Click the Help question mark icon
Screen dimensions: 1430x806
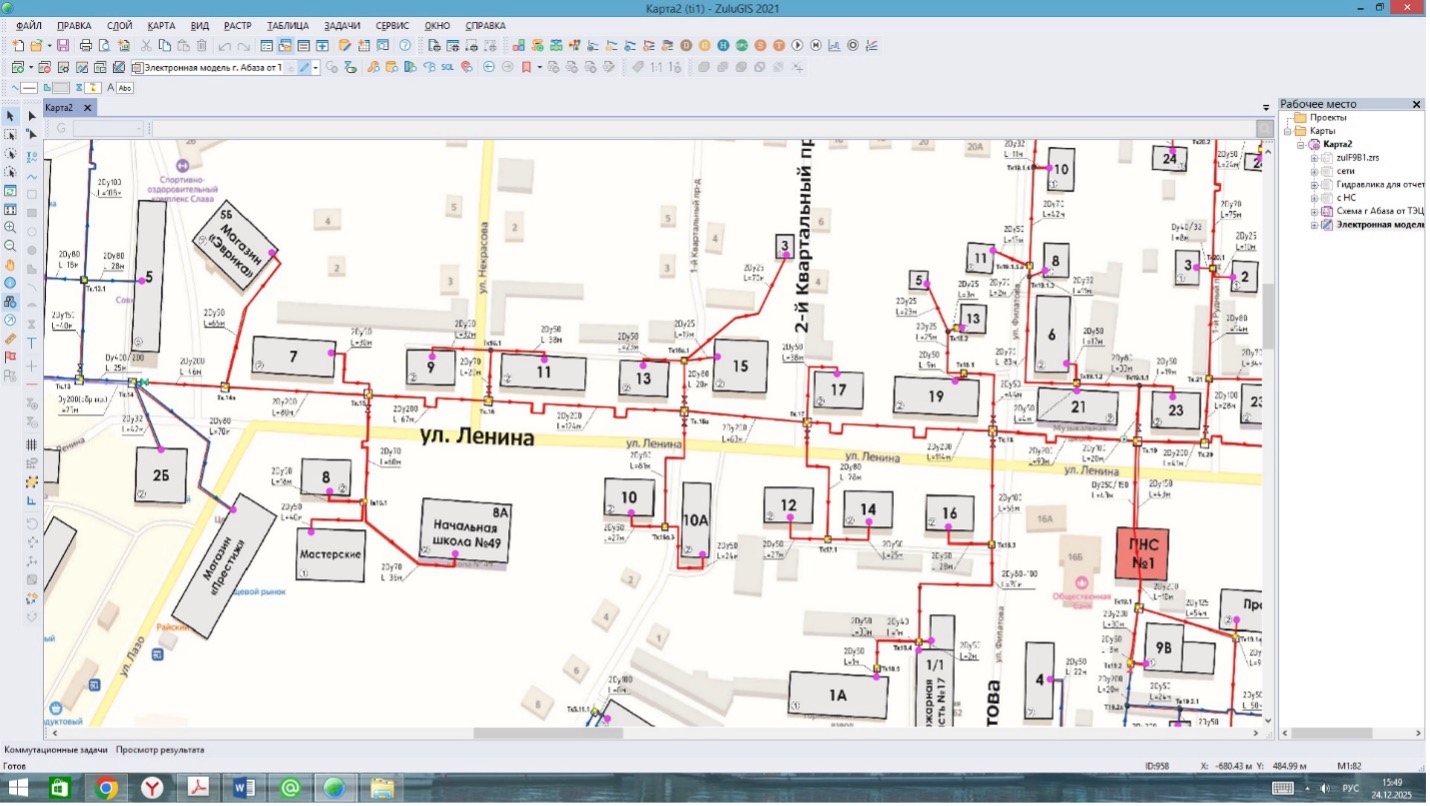point(405,45)
